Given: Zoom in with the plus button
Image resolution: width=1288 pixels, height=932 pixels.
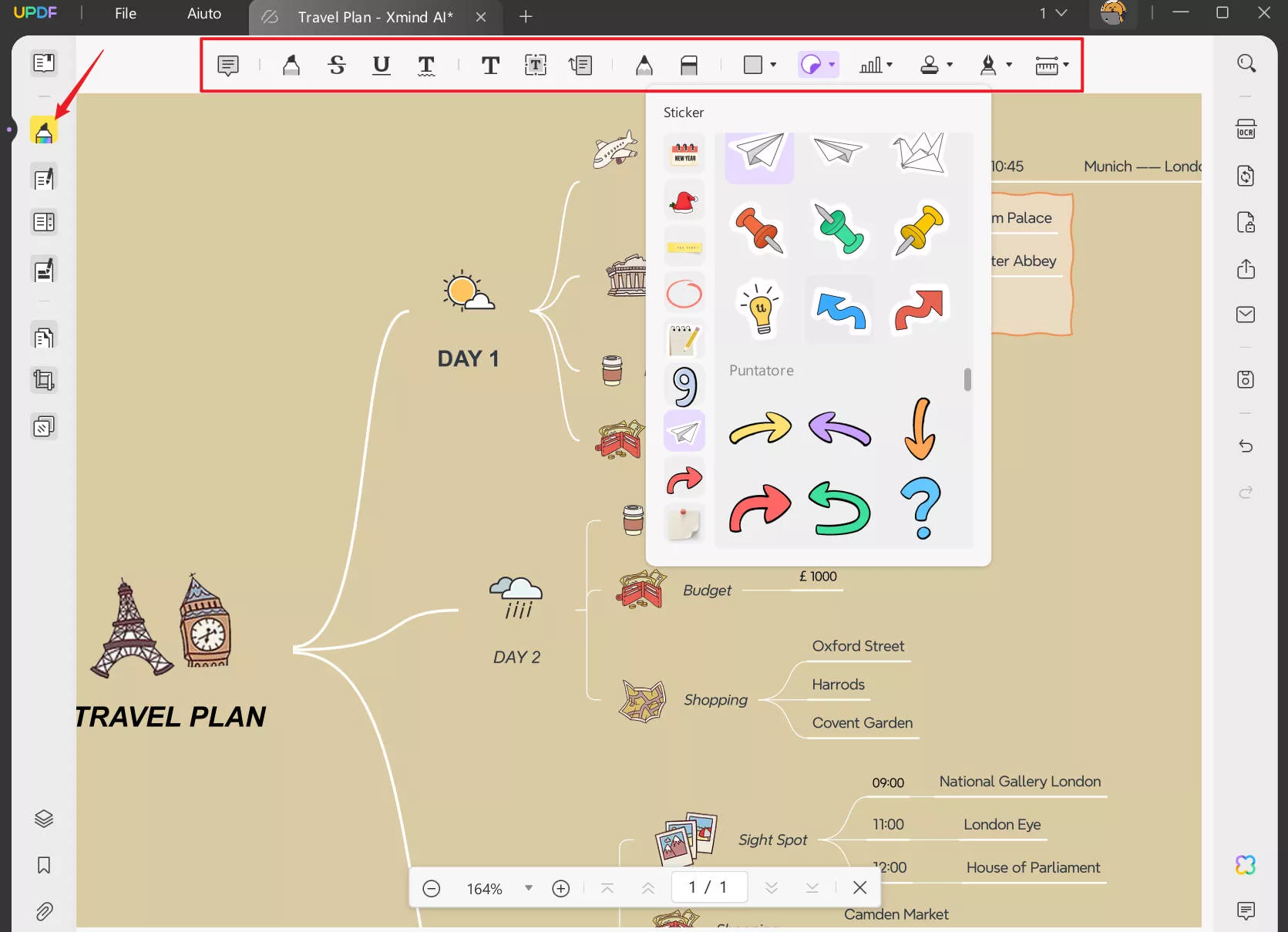Looking at the screenshot, I should pyautogui.click(x=561, y=888).
